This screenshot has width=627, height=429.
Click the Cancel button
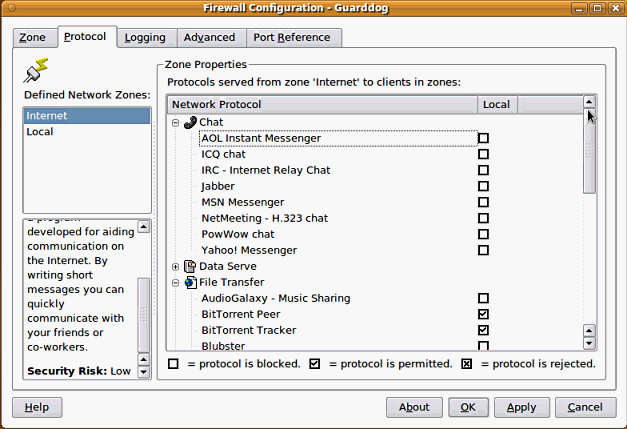tap(585, 407)
